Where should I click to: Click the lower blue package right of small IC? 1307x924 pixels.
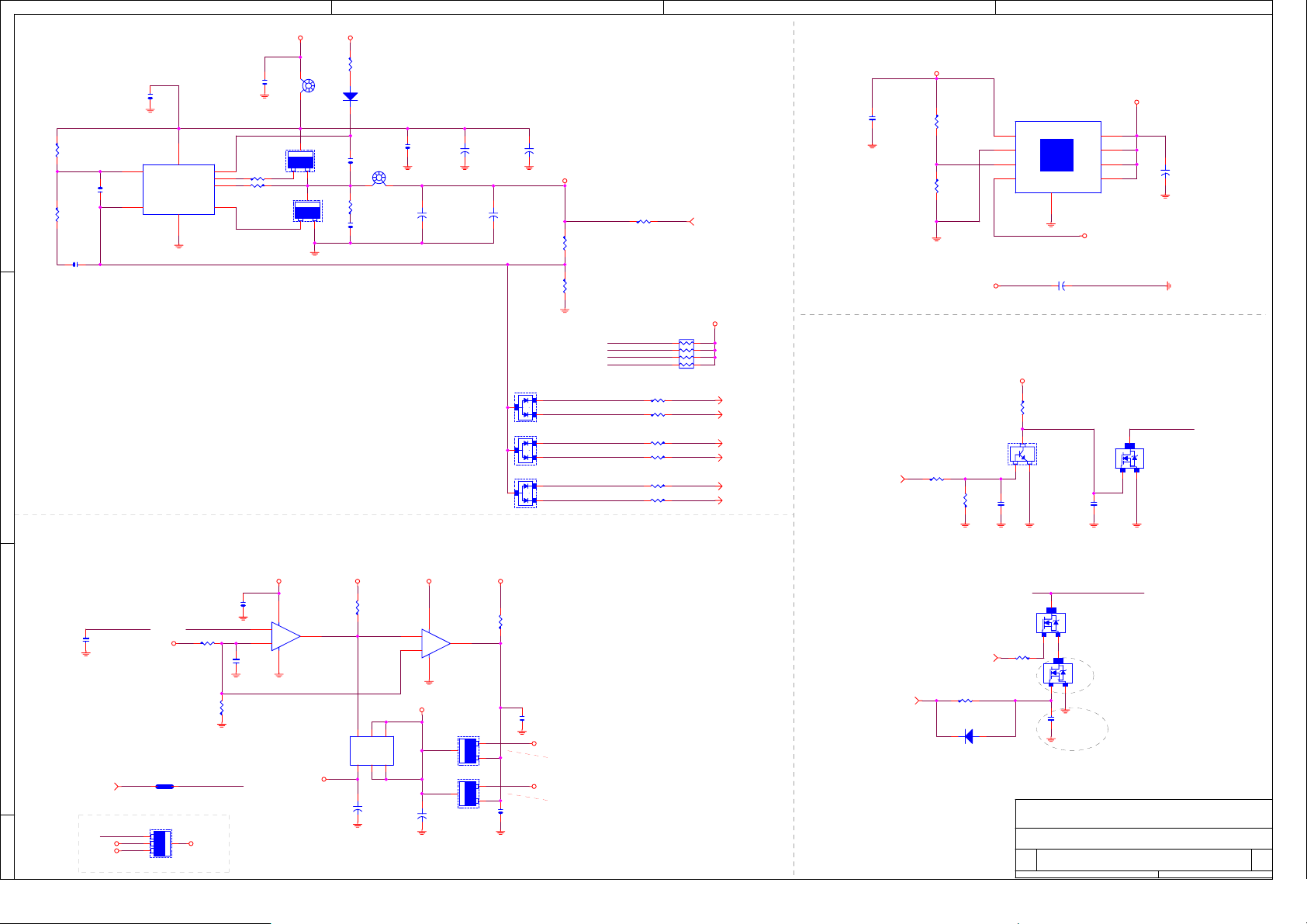tap(468, 794)
